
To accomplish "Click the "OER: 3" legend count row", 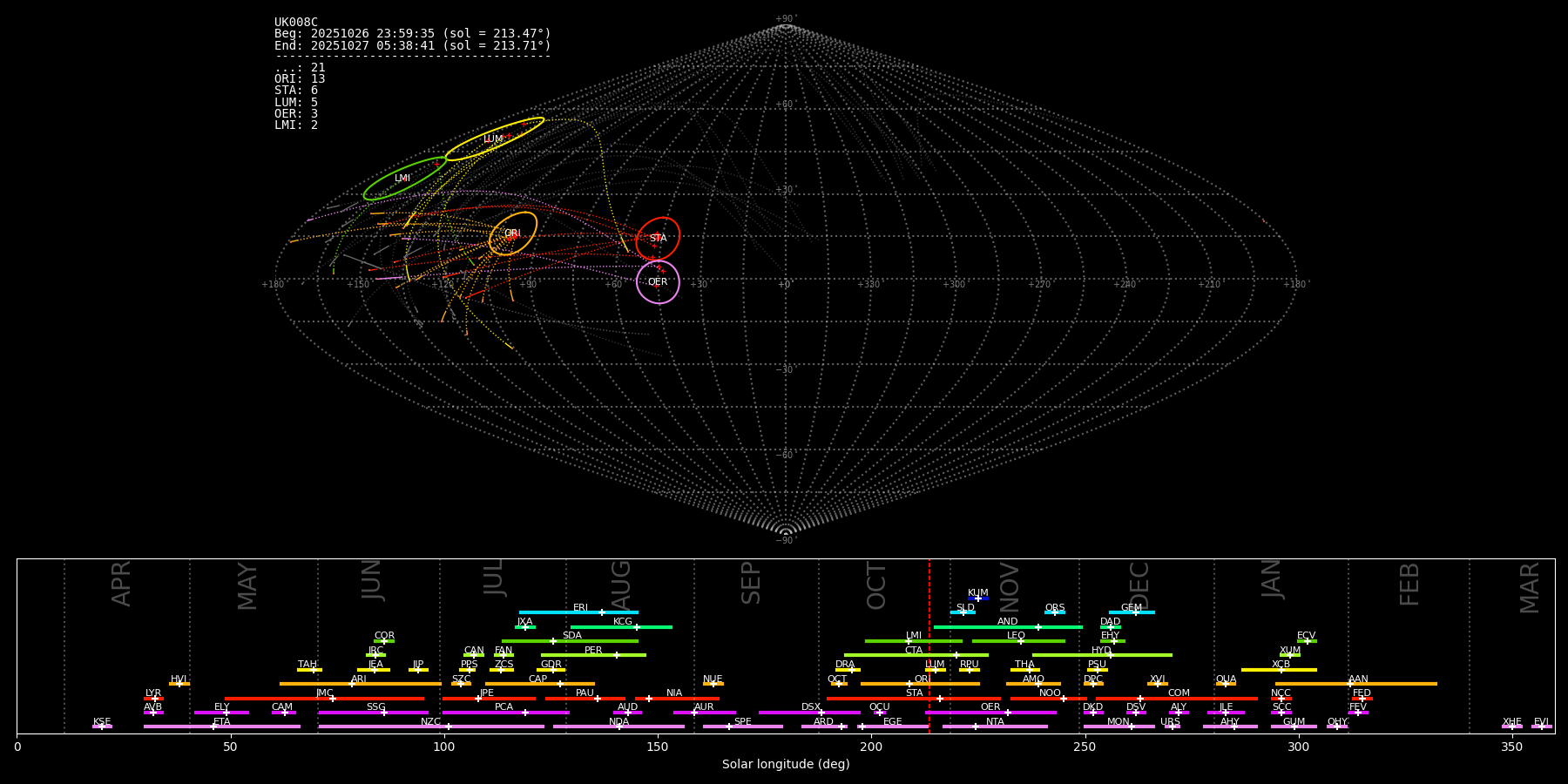I will point(296,114).
